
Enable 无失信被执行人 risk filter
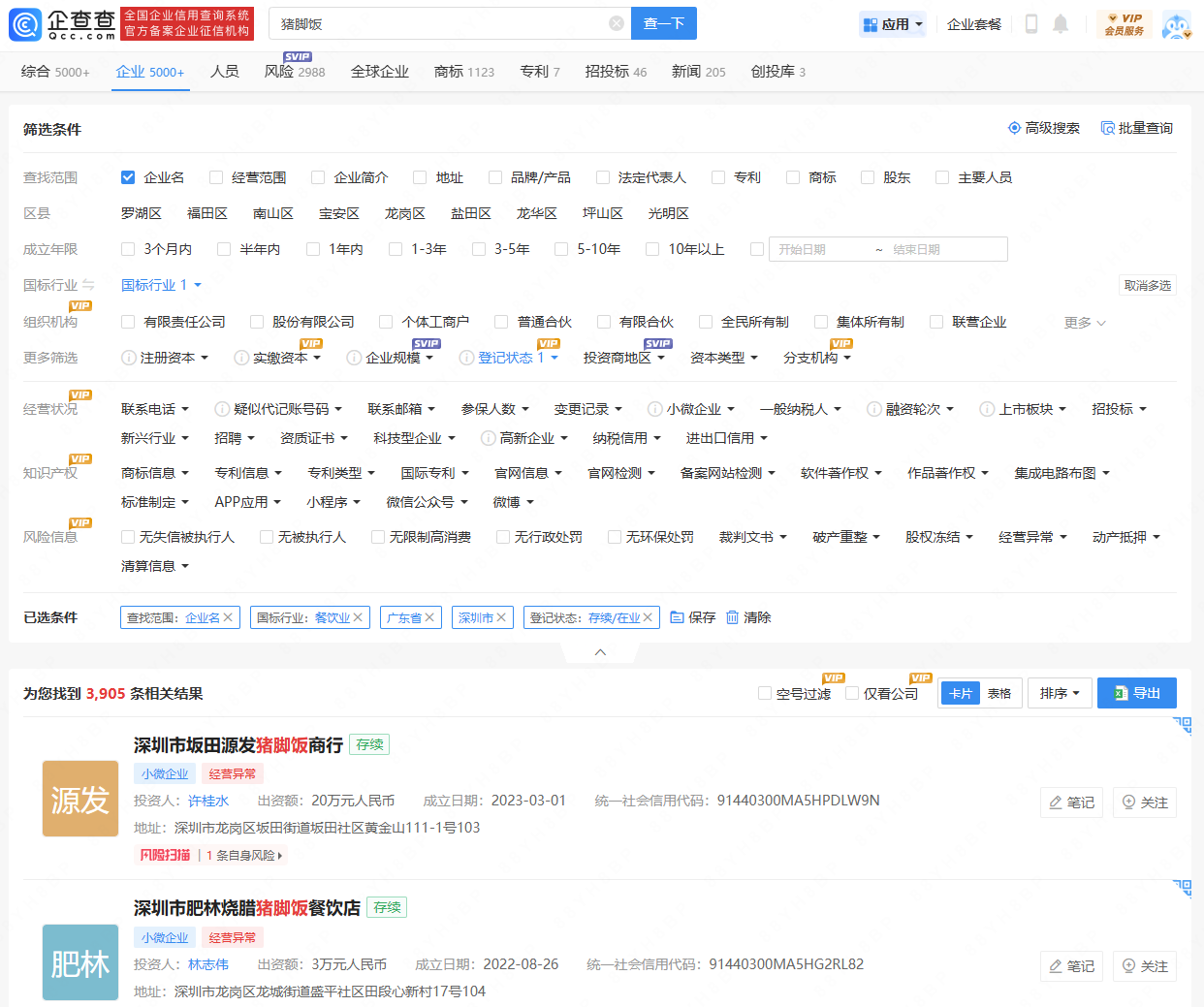[x=128, y=537]
